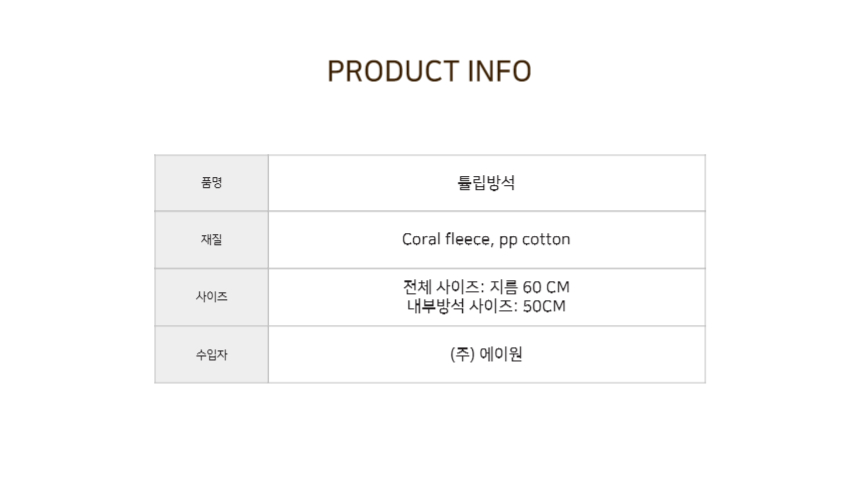Select the gray 사이즈 label cell
Image resolution: width=860 pixels, height=500 pixels.
(x=212, y=297)
